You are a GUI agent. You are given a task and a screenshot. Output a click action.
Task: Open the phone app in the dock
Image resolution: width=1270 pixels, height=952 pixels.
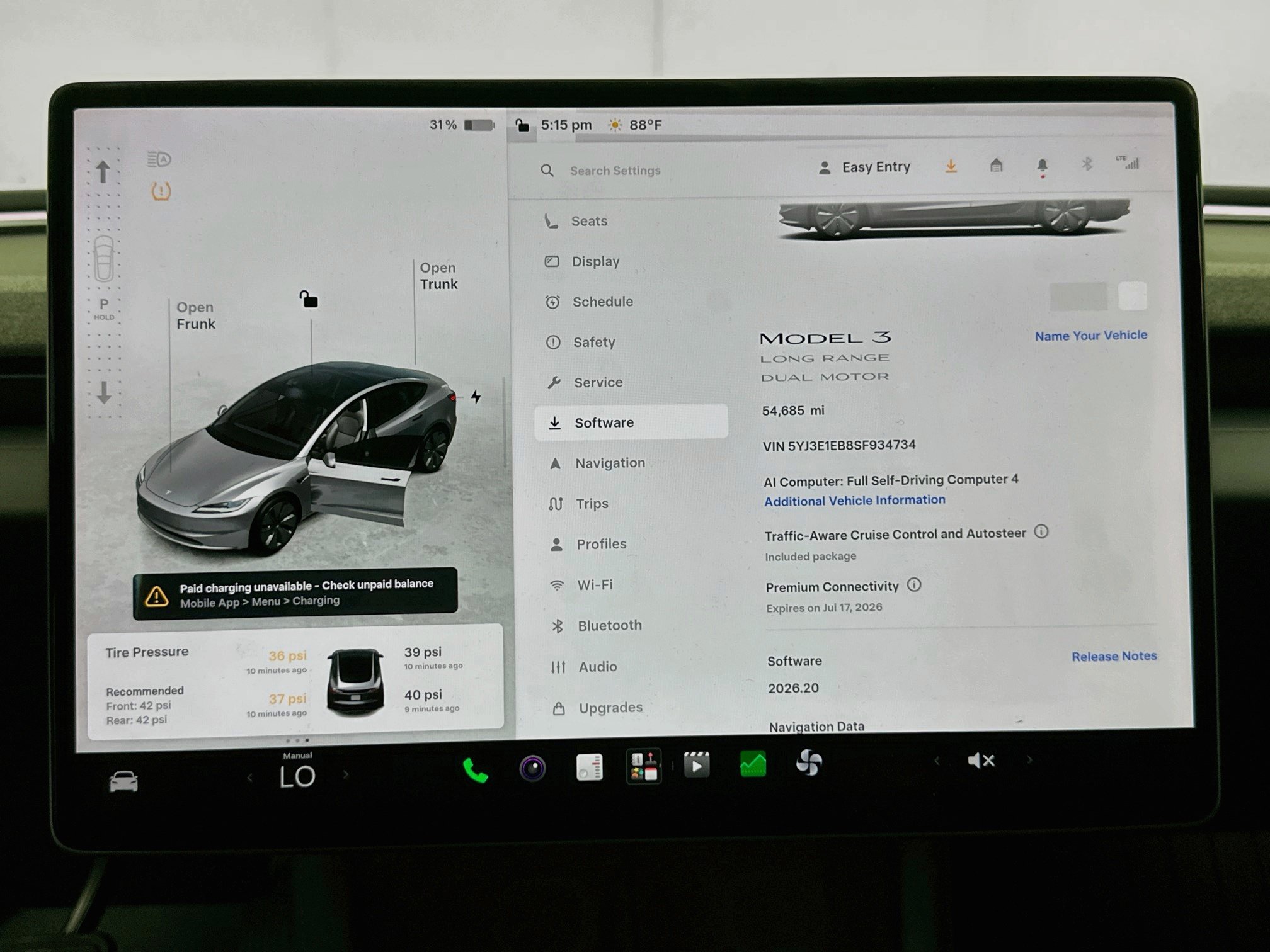point(475,769)
